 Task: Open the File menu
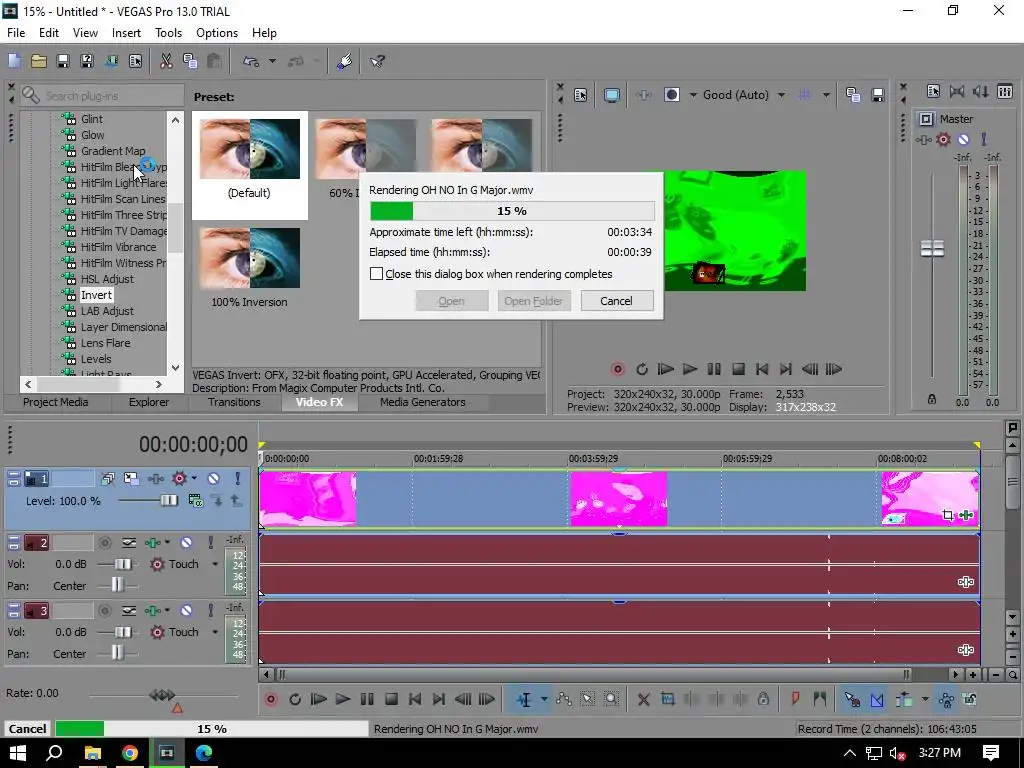16,33
